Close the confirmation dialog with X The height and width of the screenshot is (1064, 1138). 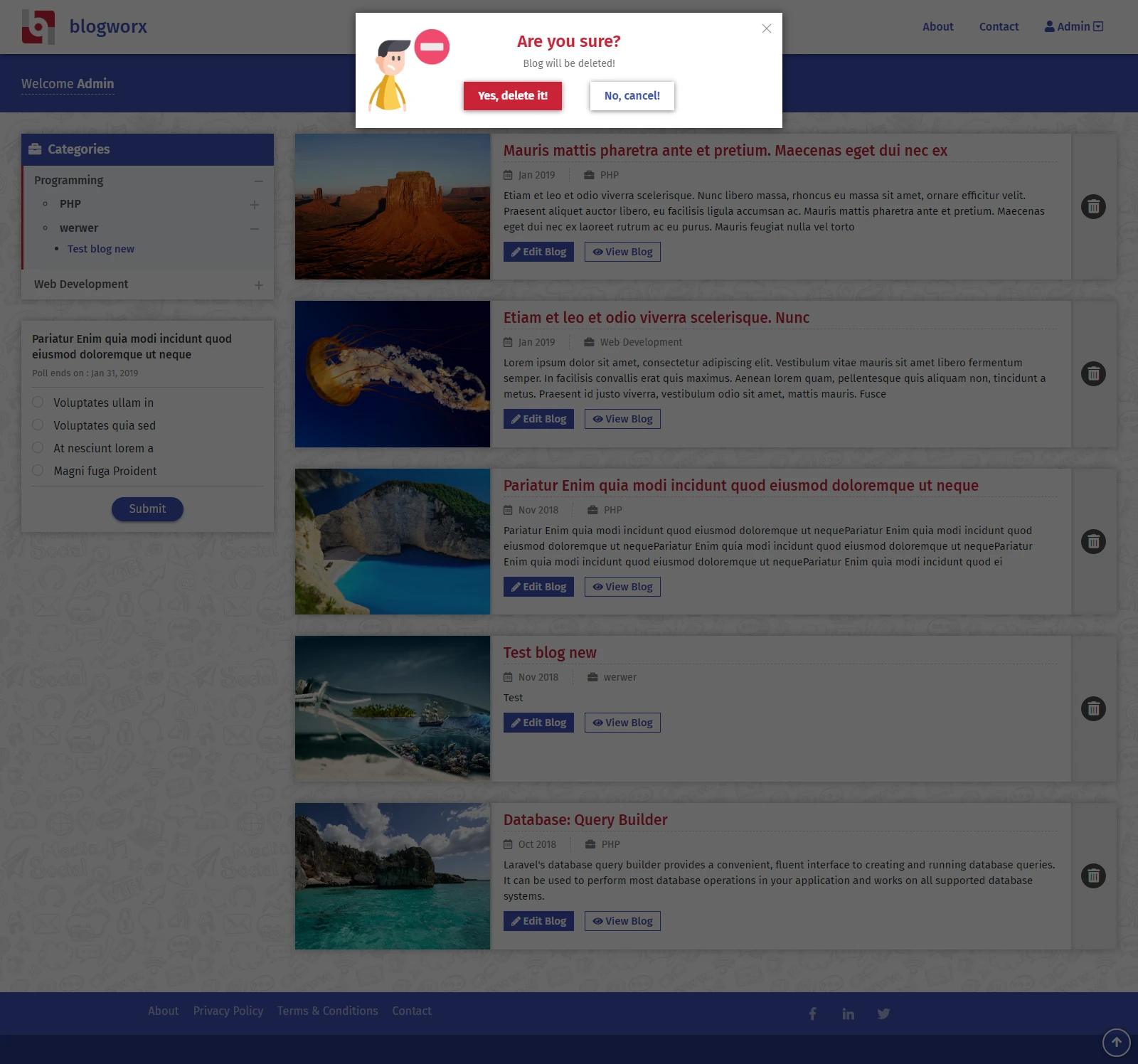(x=767, y=28)
